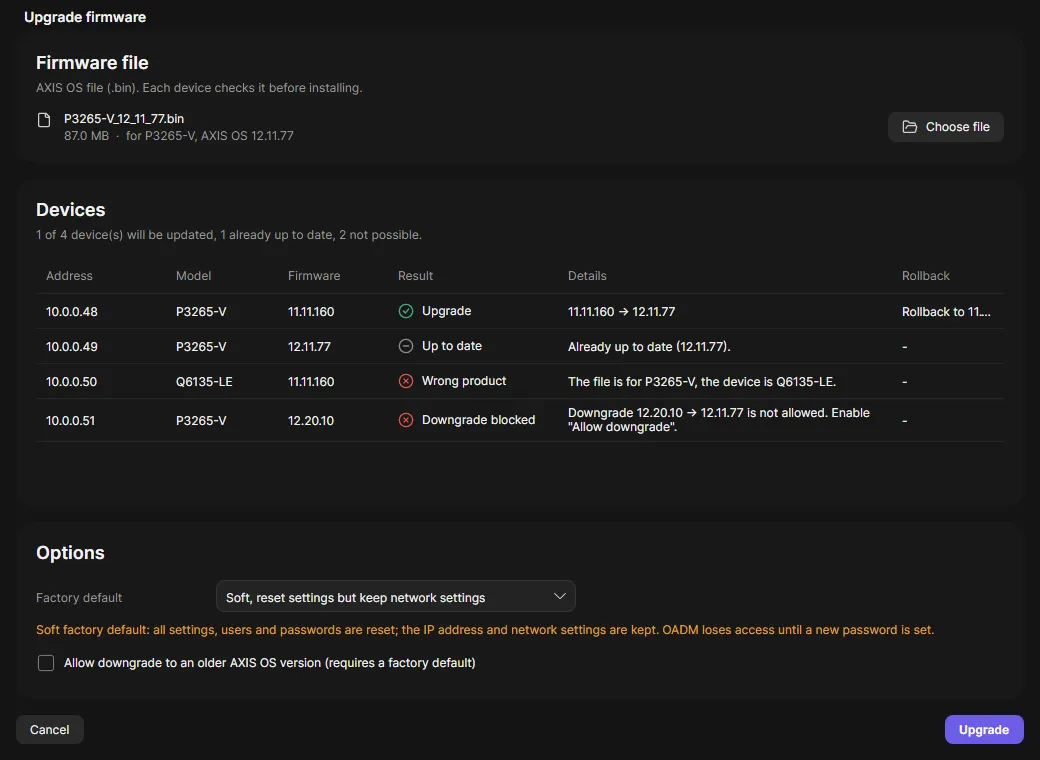The height and width of the screenshot is (760, 1040).
Task: Click the Wrong product result label
Action: coord(464,381)
